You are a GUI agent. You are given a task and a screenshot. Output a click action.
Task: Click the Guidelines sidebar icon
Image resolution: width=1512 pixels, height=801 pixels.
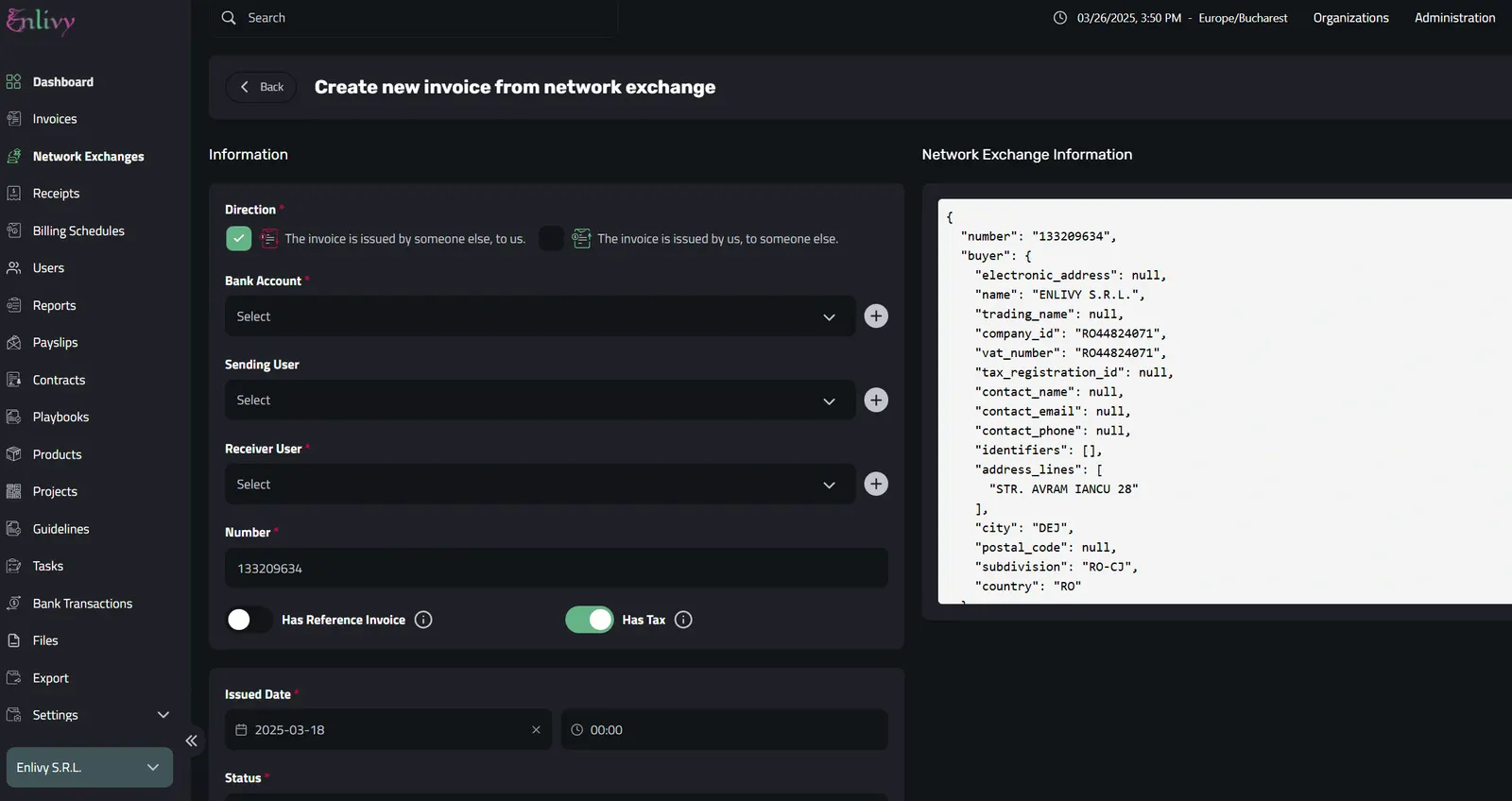[x=13, y=529]
